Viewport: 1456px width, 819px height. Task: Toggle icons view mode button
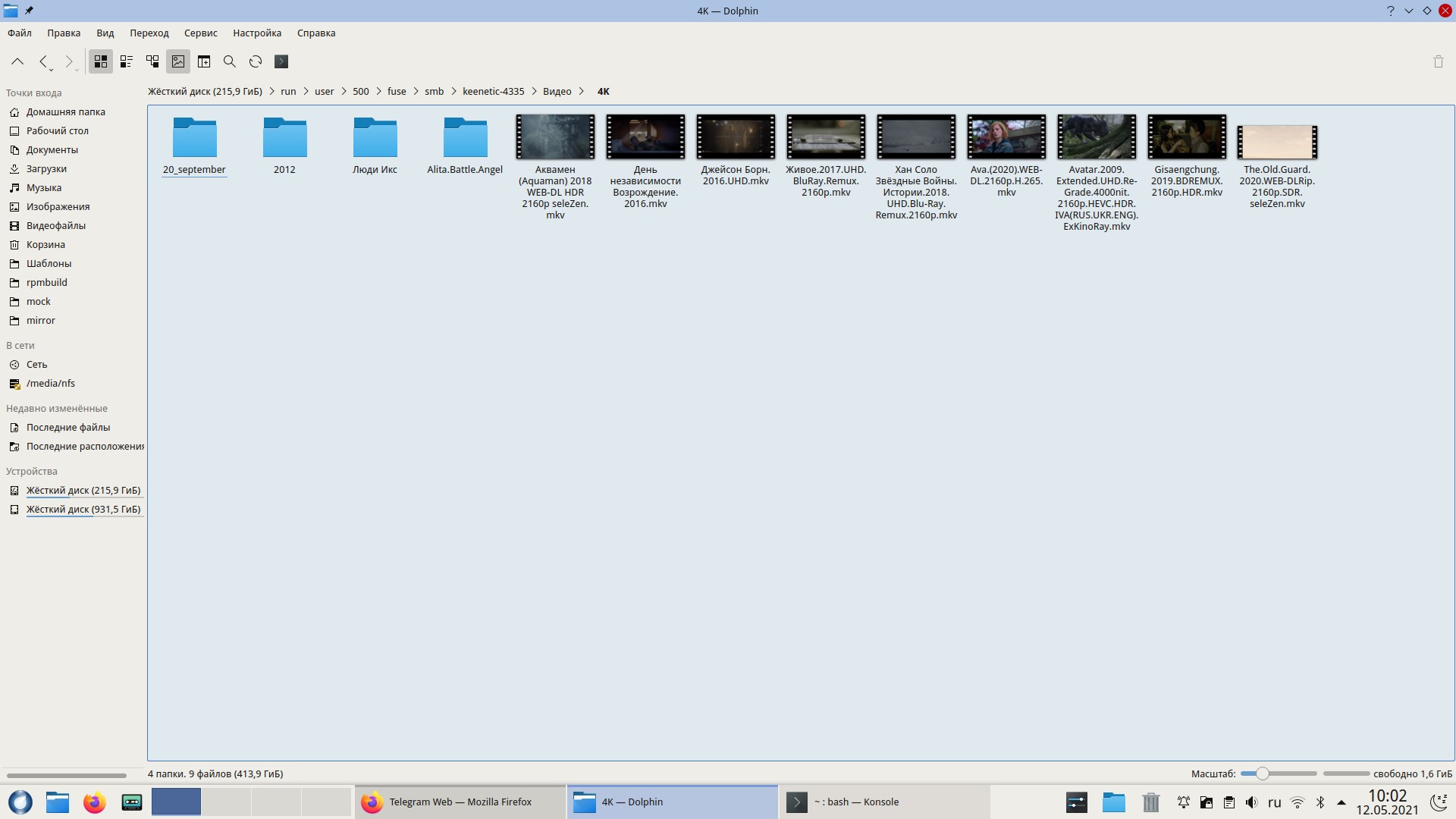101,61
